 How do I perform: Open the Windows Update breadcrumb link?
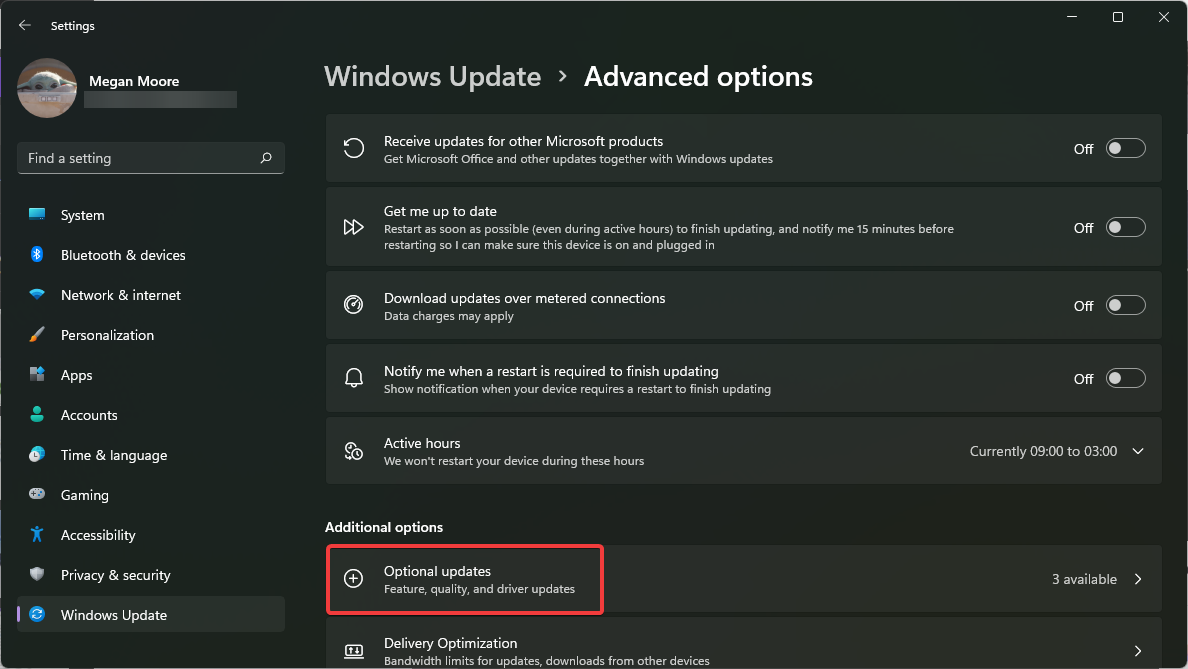tap(432, 76)
